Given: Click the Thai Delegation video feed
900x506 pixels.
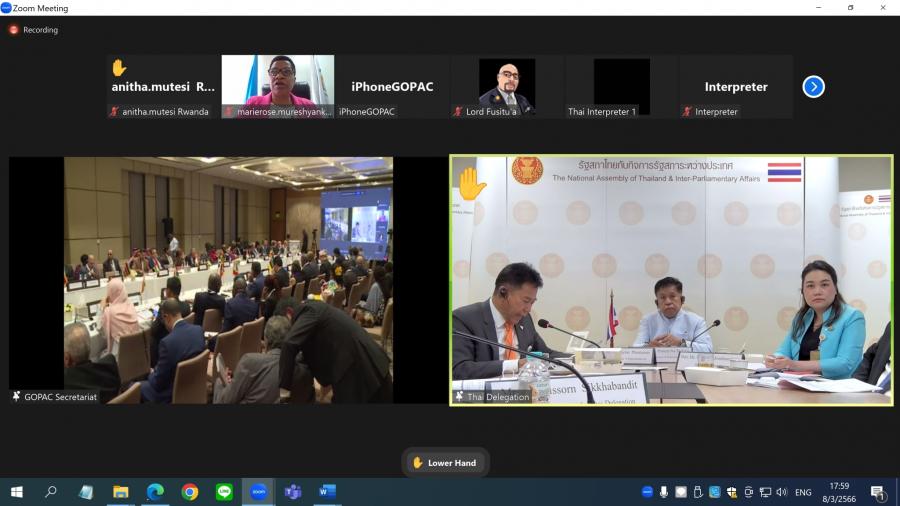Looking at the screenshot, I should point(670,280).
